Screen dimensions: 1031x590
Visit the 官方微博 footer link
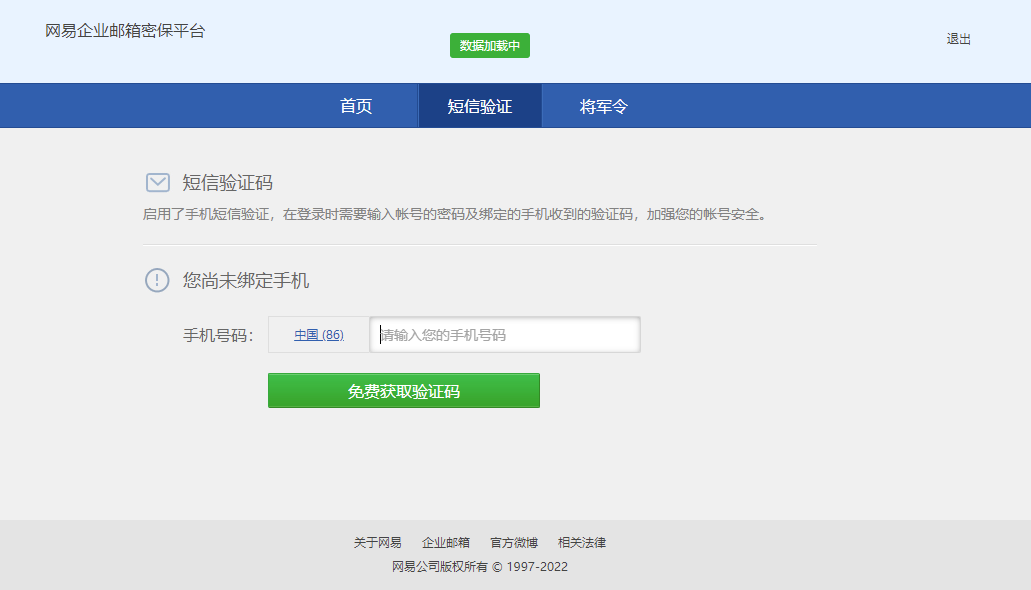[513, 543]
